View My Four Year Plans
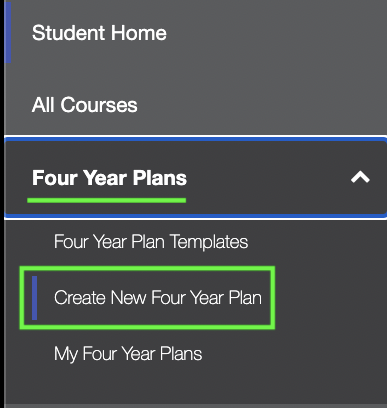The image size is (390, 408). 128,354
